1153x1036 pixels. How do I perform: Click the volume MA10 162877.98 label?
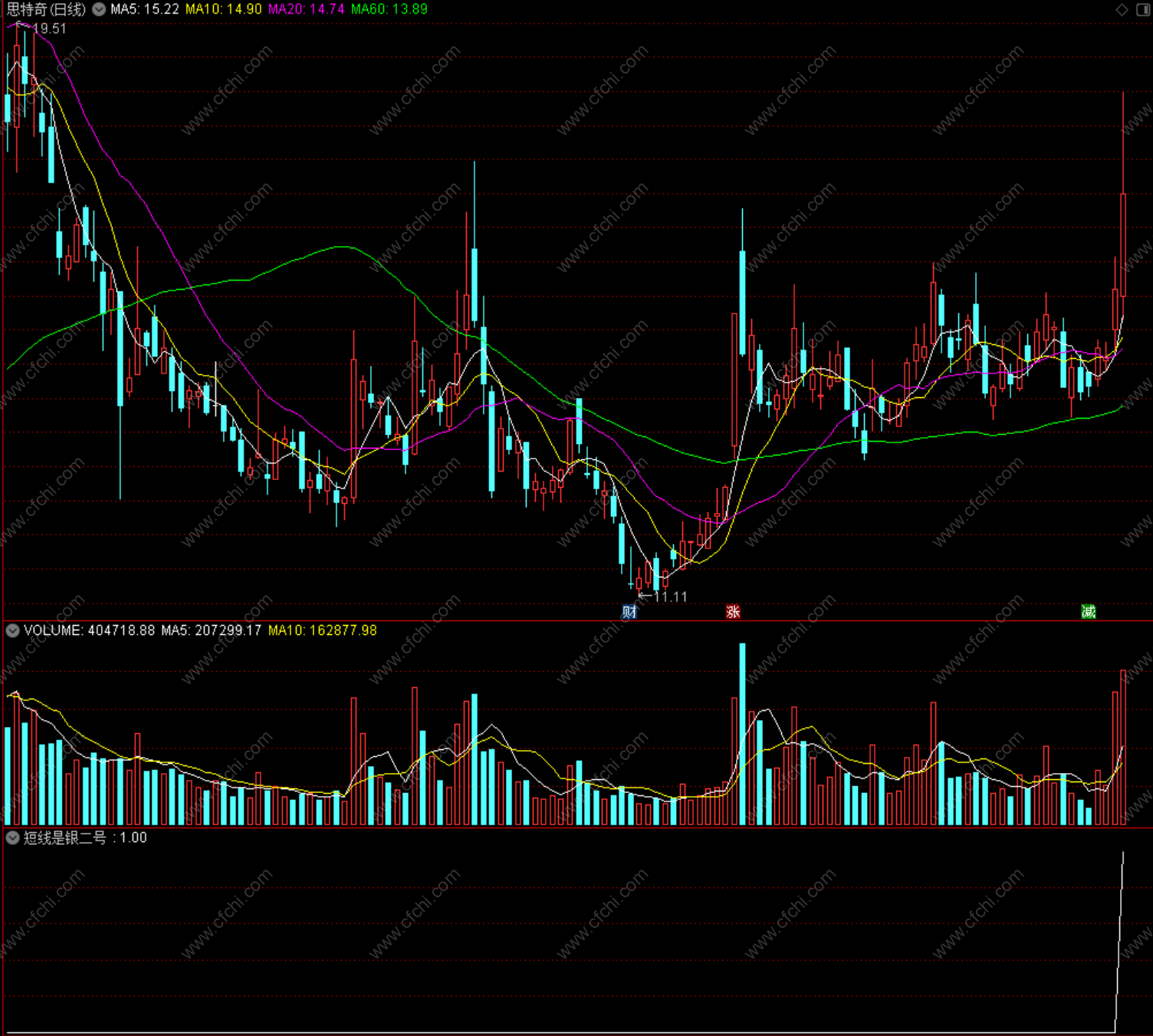[323, 630]
